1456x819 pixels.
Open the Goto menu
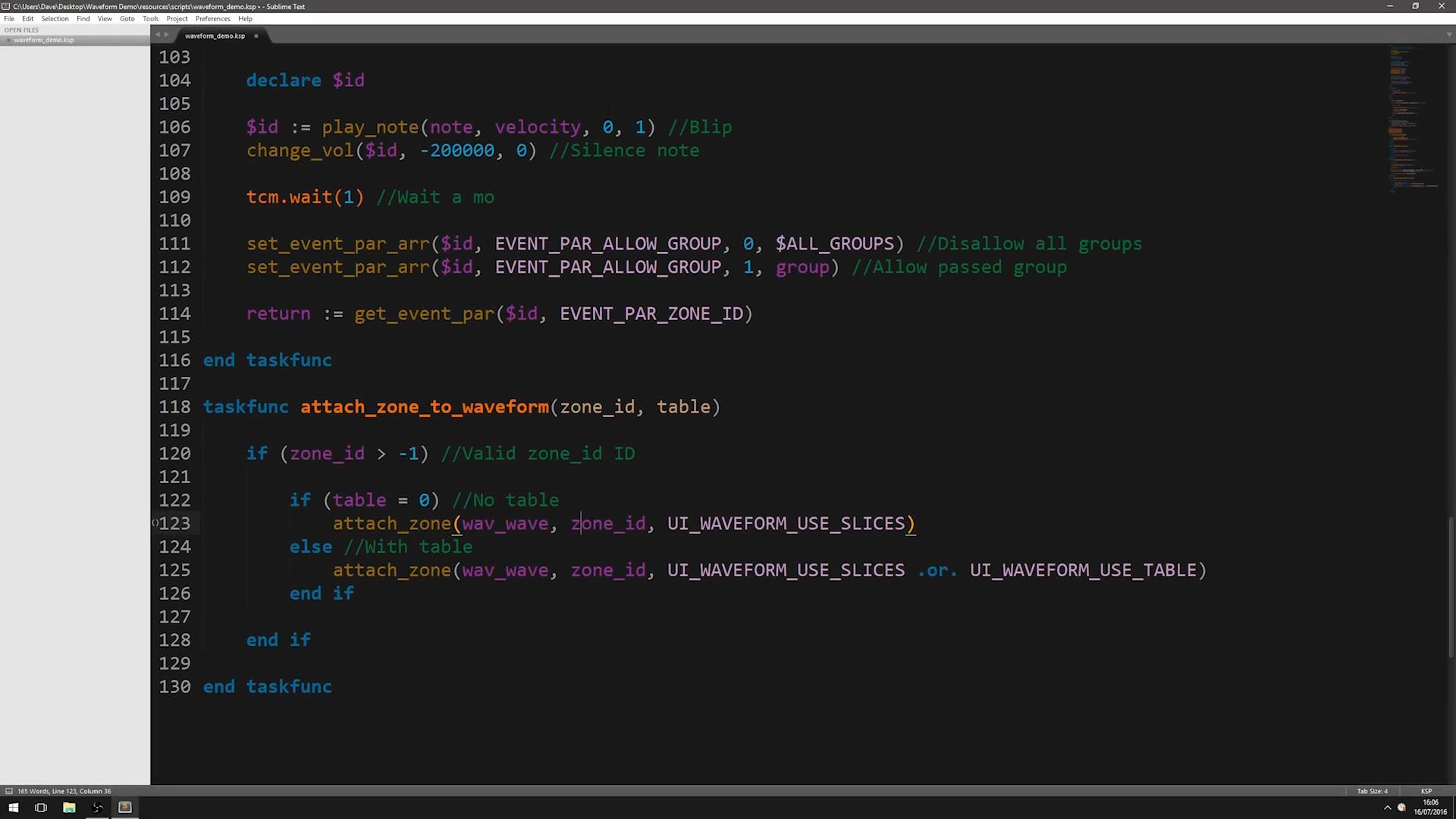coord(127,18)
